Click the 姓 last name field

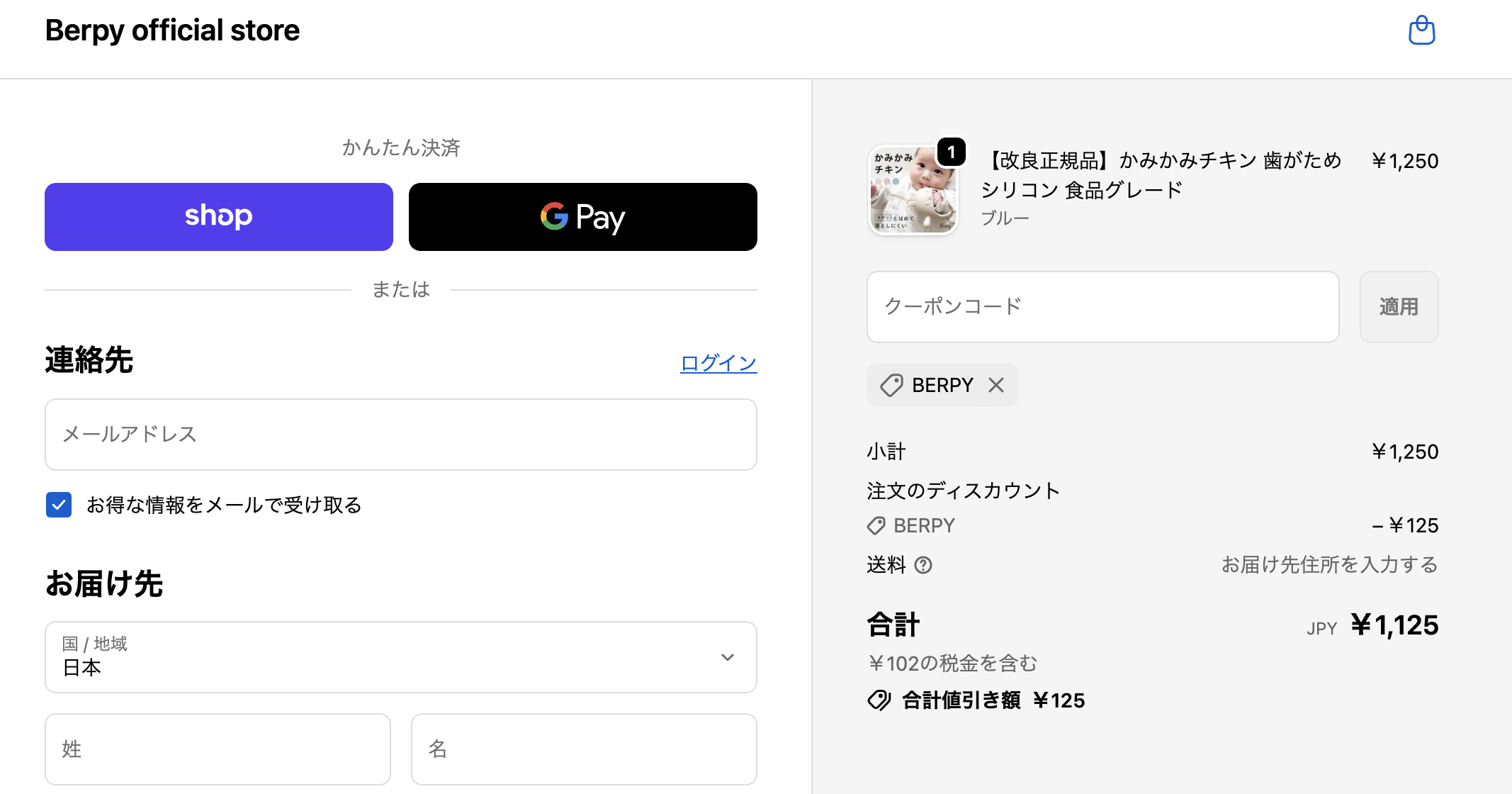218,749
